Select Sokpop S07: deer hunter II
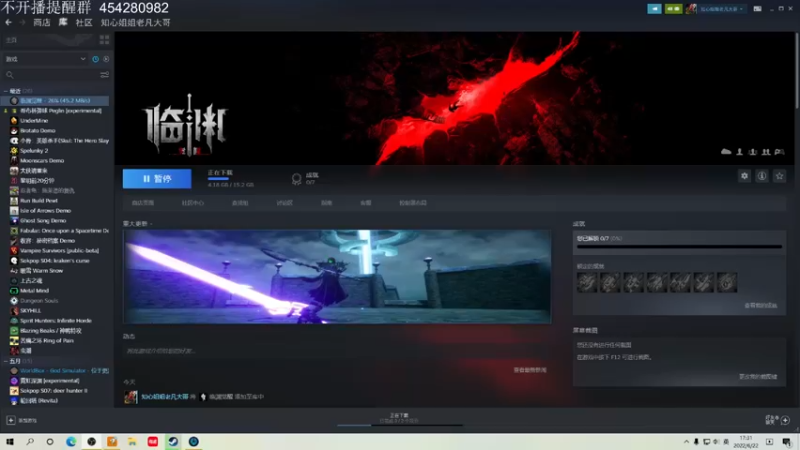 (x=55, y=391)
